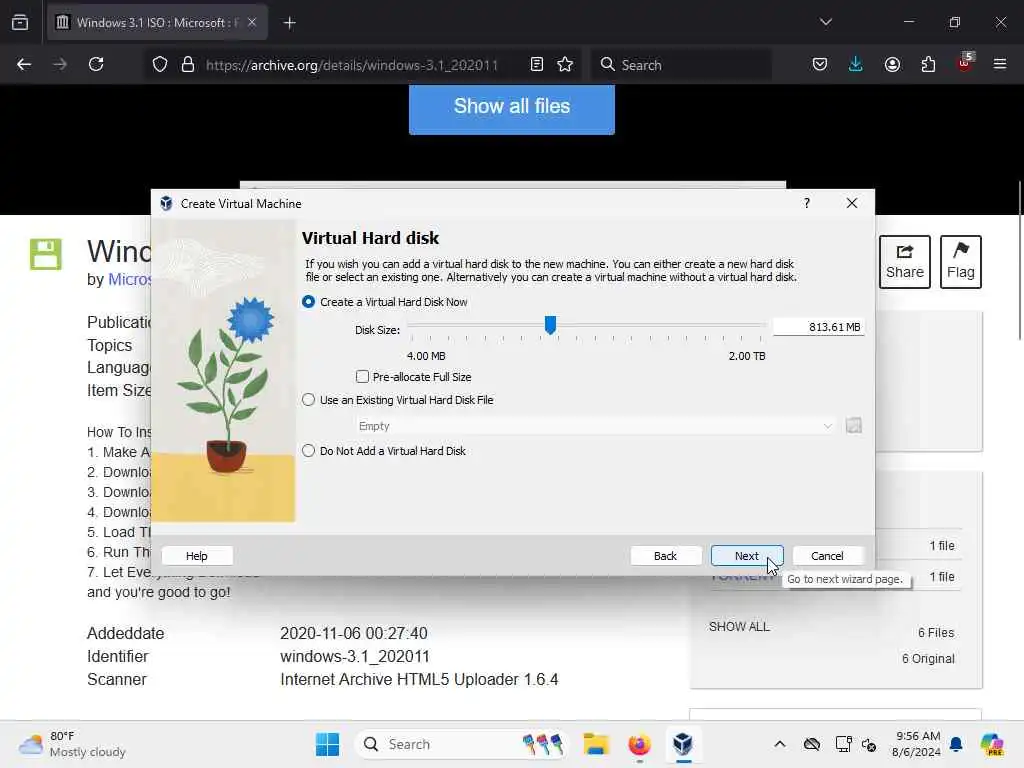Open Firefox account icon
Viewport: 1024px width, 768px height.
coord(893,65)
